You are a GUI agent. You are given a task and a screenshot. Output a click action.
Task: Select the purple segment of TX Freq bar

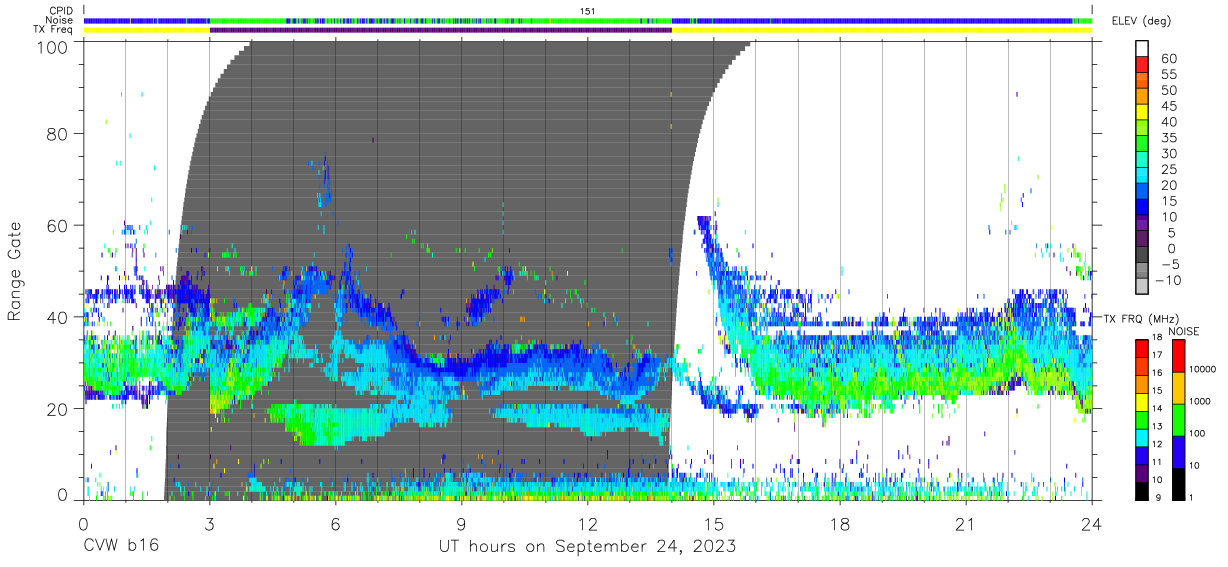click(440, 30)
